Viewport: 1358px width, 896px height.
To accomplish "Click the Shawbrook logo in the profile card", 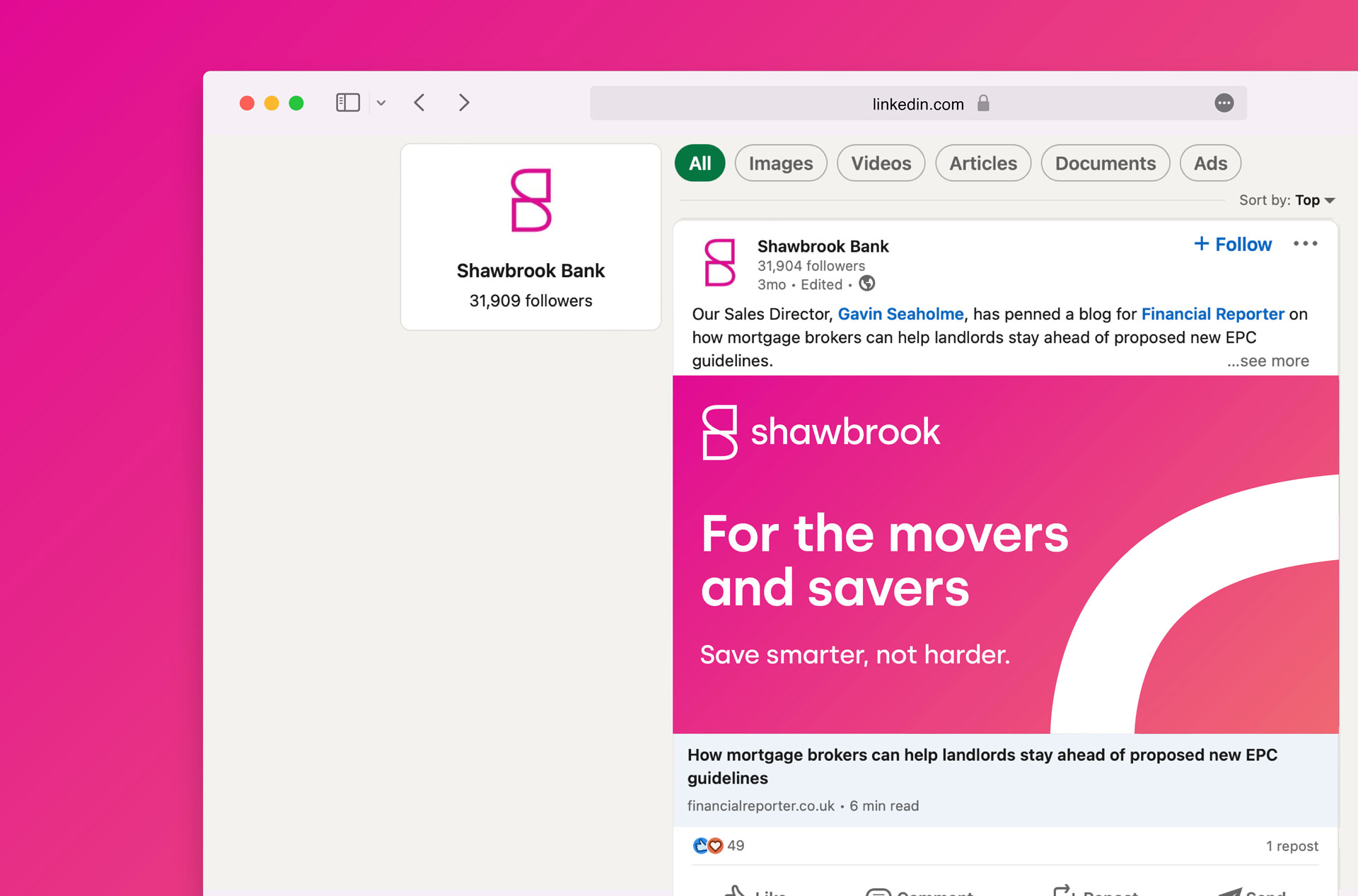I will (x=531, y=200).
